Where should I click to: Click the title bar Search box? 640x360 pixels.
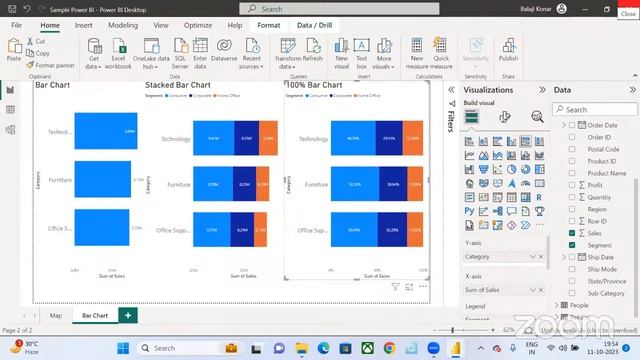tap(339, 9)
